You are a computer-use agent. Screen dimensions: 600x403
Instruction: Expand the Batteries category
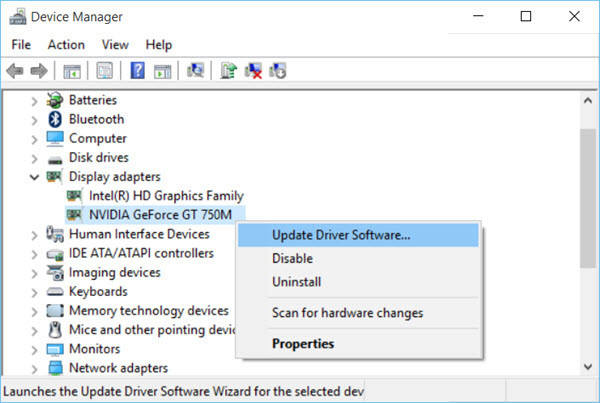(34, 101)
